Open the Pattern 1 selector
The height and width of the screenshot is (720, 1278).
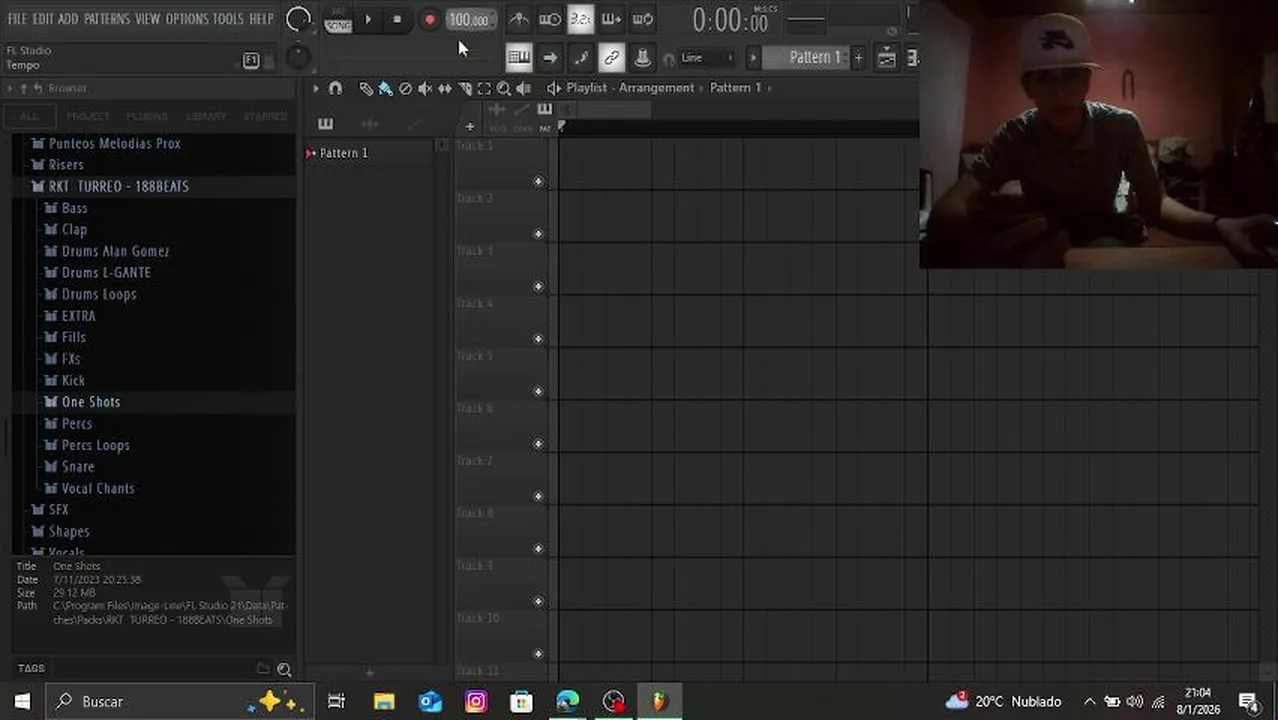pyautogui.click(x=813, y=57)
